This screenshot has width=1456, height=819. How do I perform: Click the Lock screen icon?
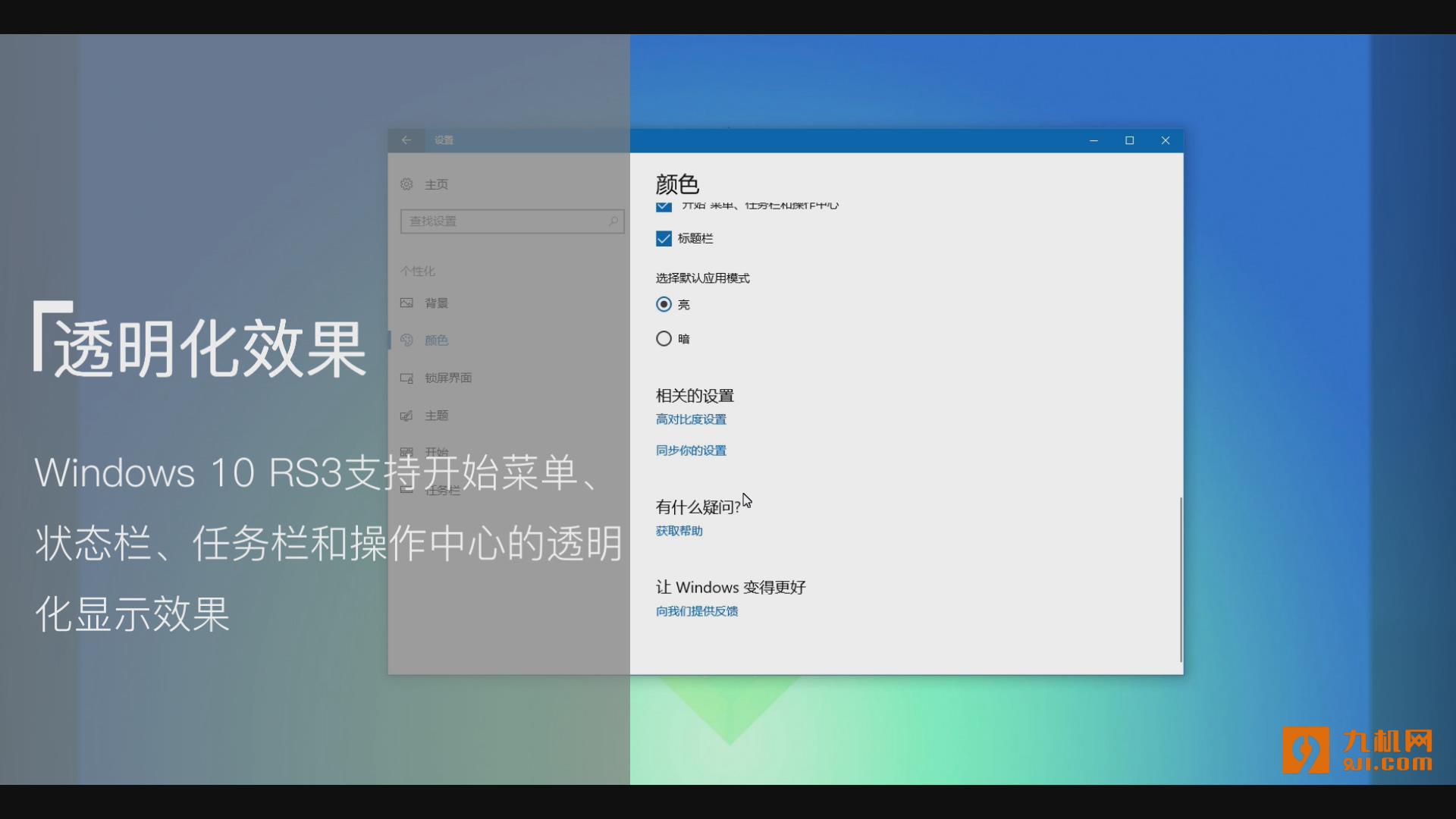click(x=407, y=378)
